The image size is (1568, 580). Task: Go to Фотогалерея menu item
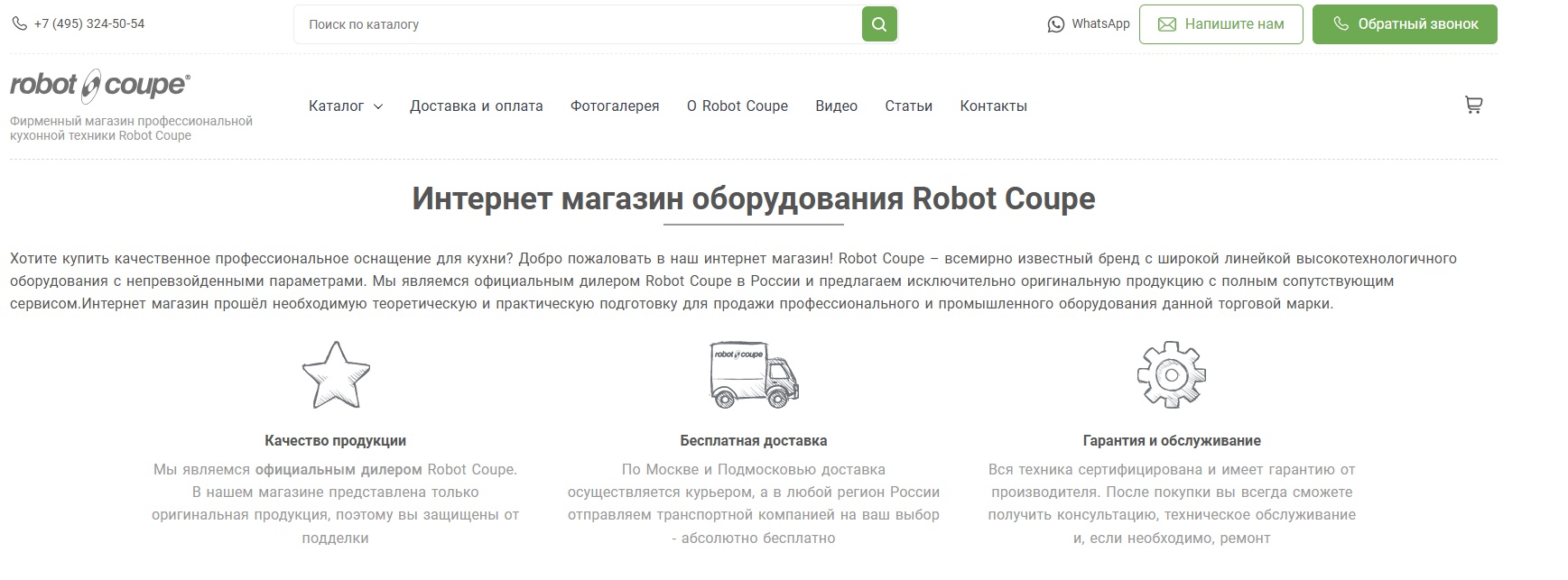click(615, 106)
